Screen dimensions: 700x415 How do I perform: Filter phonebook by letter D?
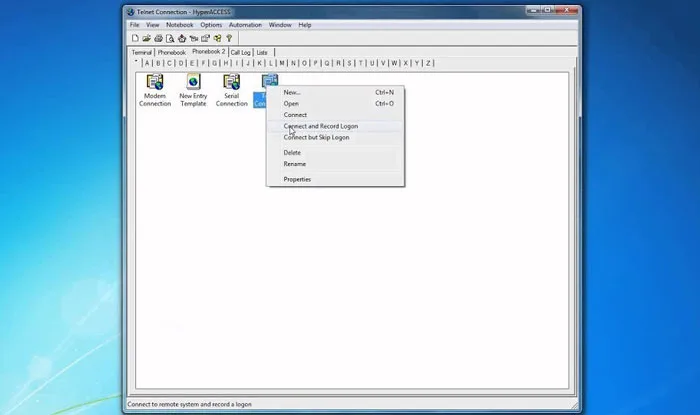click(x=181, y=63)
